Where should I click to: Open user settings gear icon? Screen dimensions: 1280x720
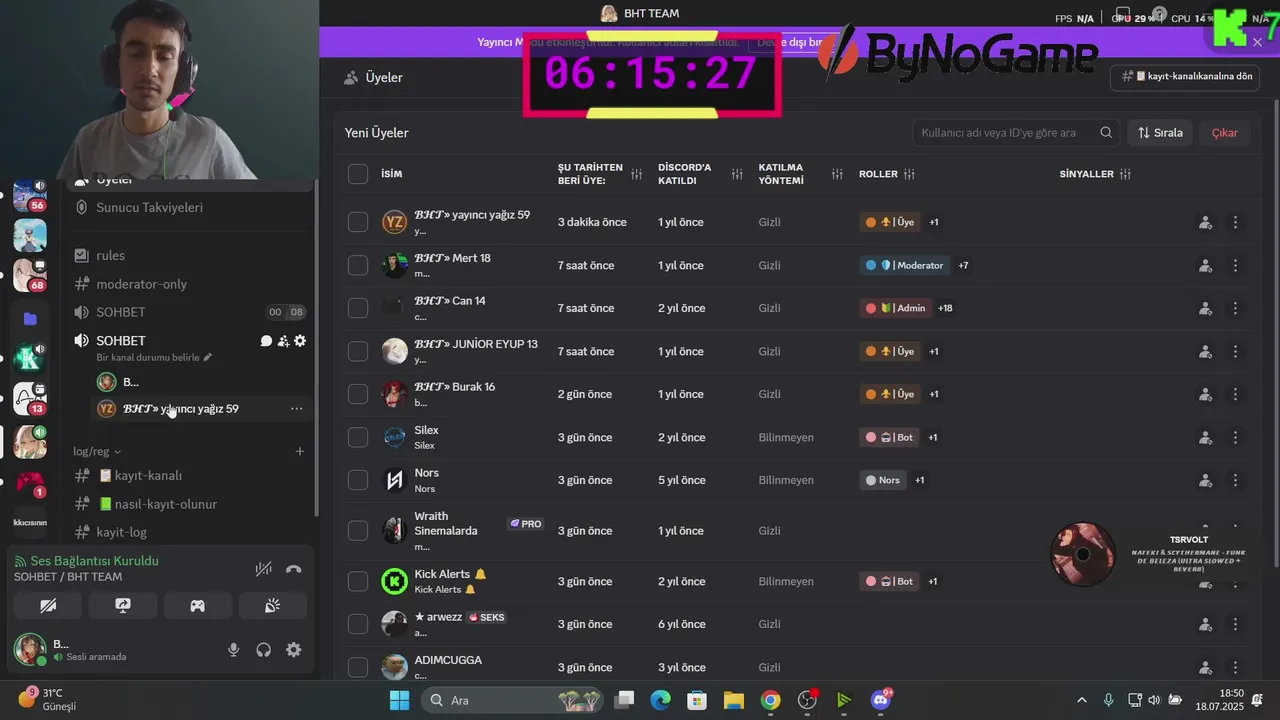coord(293,650)
